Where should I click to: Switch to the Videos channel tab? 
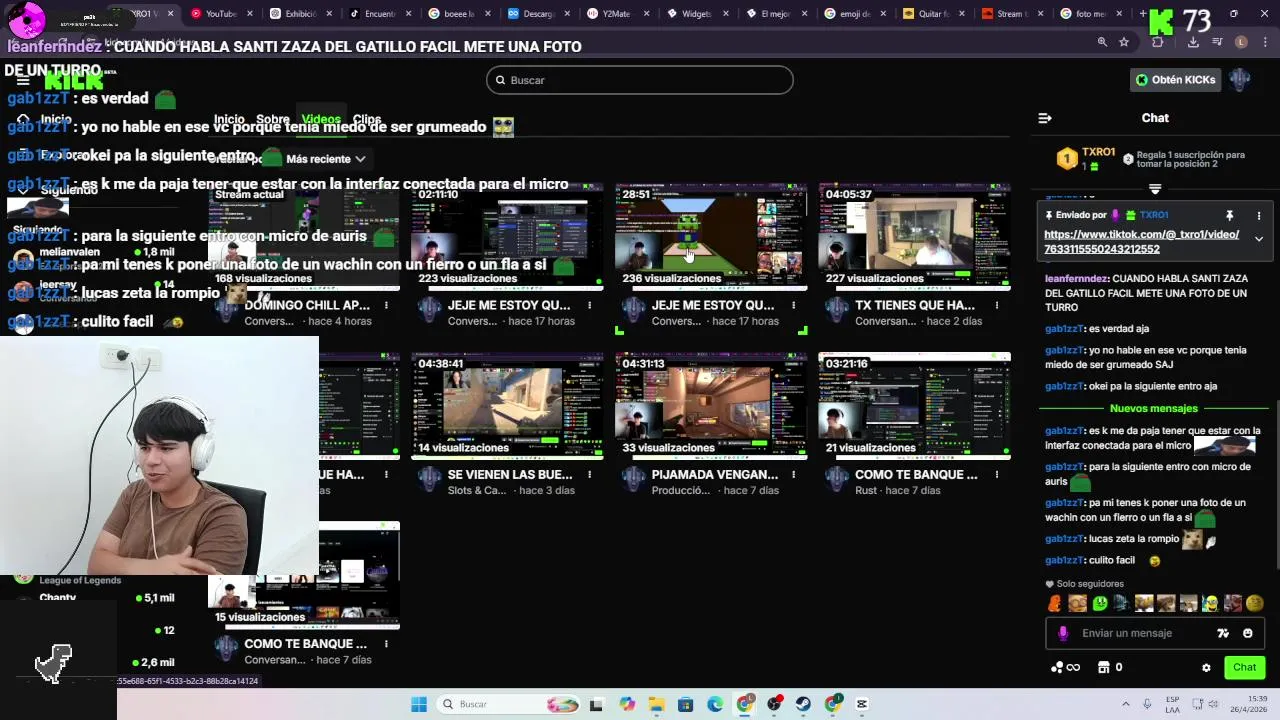(321, 119)
